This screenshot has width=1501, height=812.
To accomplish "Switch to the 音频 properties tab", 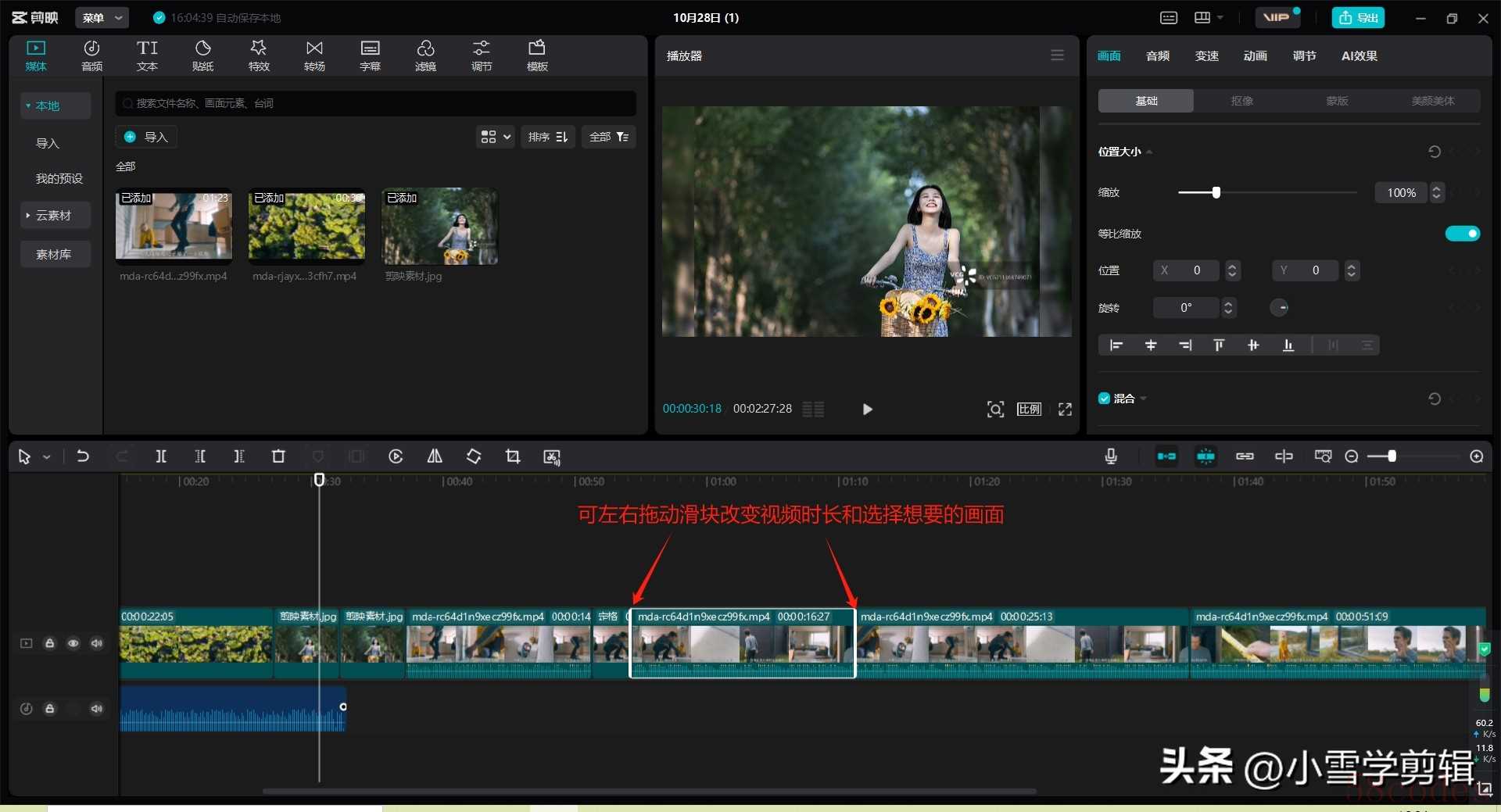I will pyautogui.click(x=1157, y=55).
